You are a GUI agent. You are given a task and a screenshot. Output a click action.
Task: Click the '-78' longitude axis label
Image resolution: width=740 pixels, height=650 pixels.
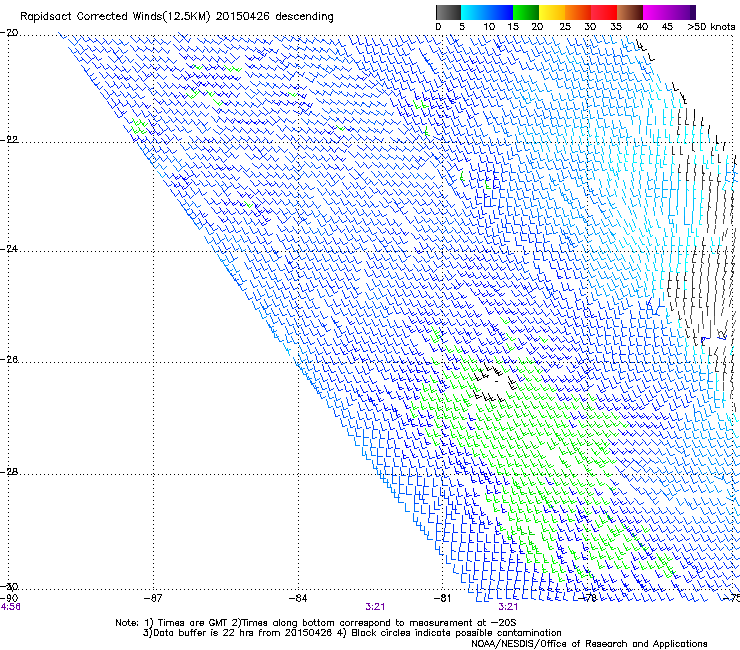tap(588, 598)
